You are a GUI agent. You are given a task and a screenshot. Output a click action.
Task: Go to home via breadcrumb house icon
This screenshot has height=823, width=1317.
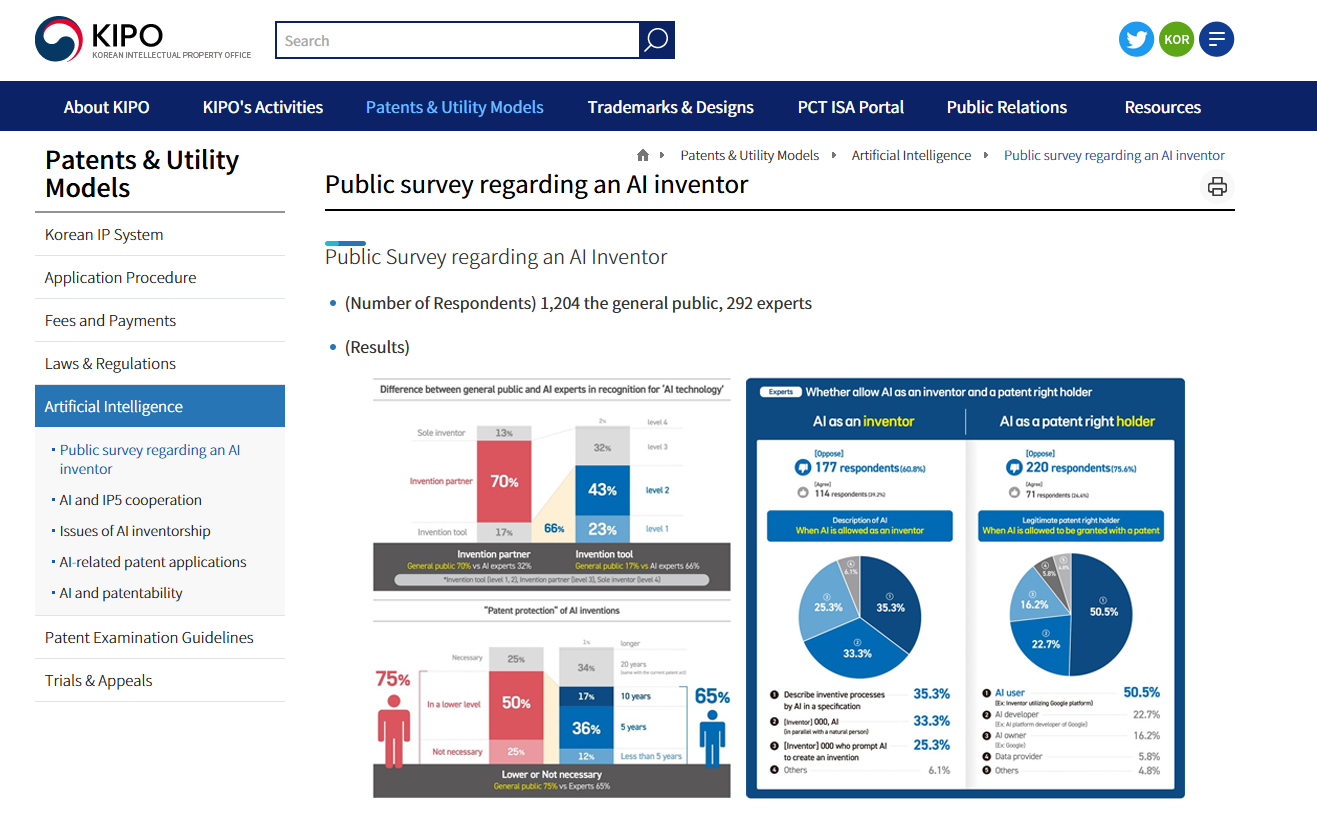click(643, 156)
